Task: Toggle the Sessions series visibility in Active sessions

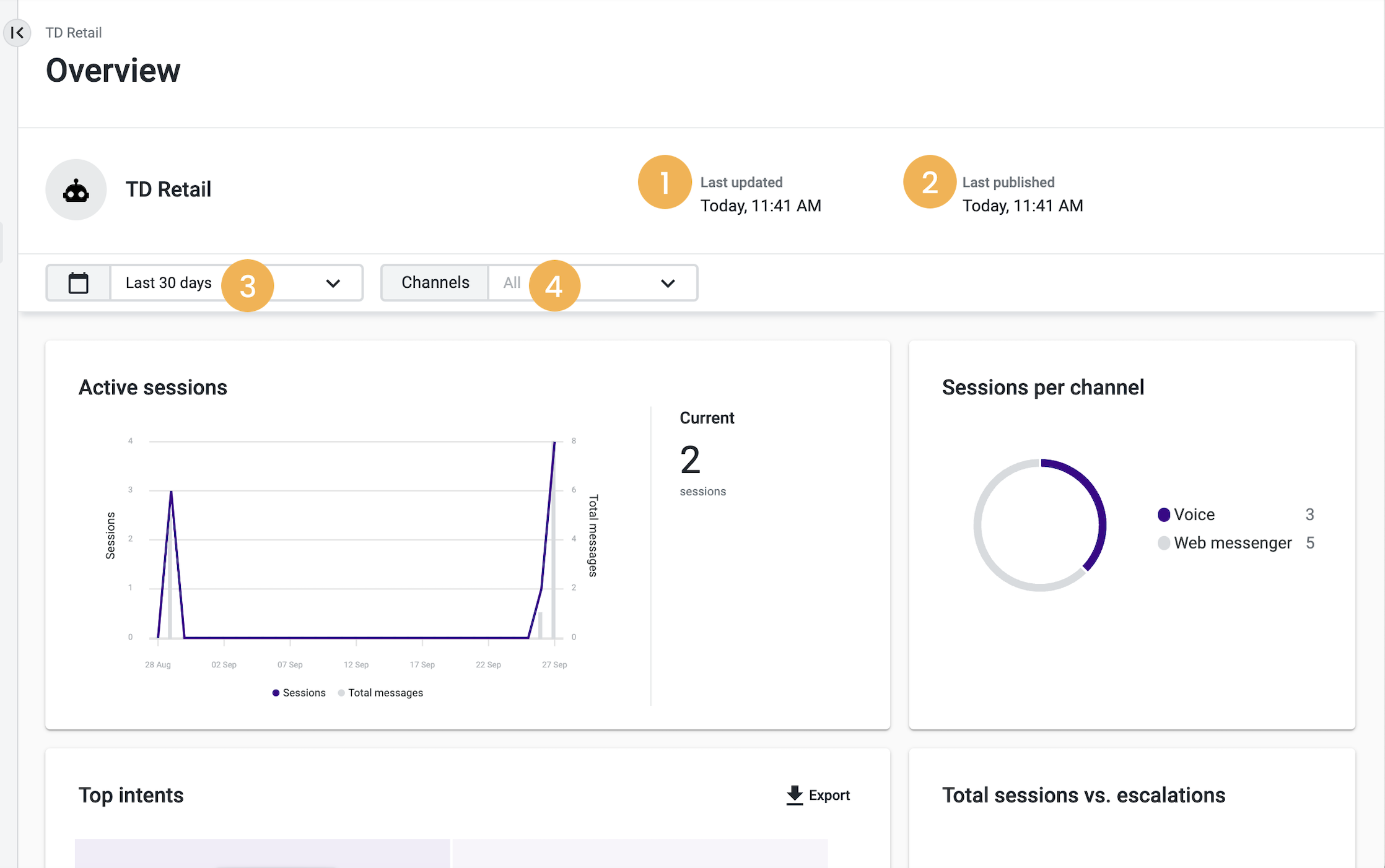Action: [x=300, y=693]
